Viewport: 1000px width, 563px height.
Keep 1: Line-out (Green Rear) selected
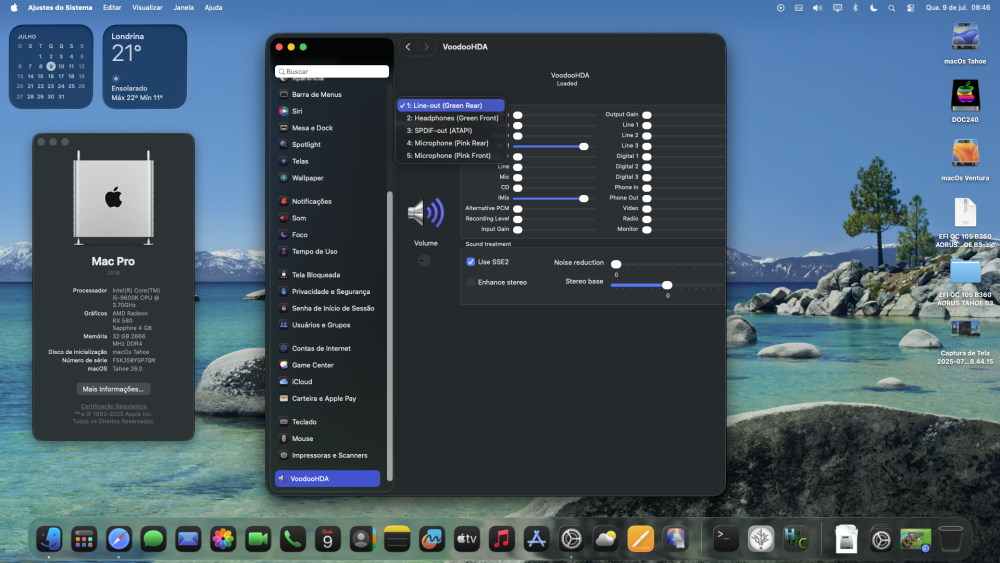451,106
